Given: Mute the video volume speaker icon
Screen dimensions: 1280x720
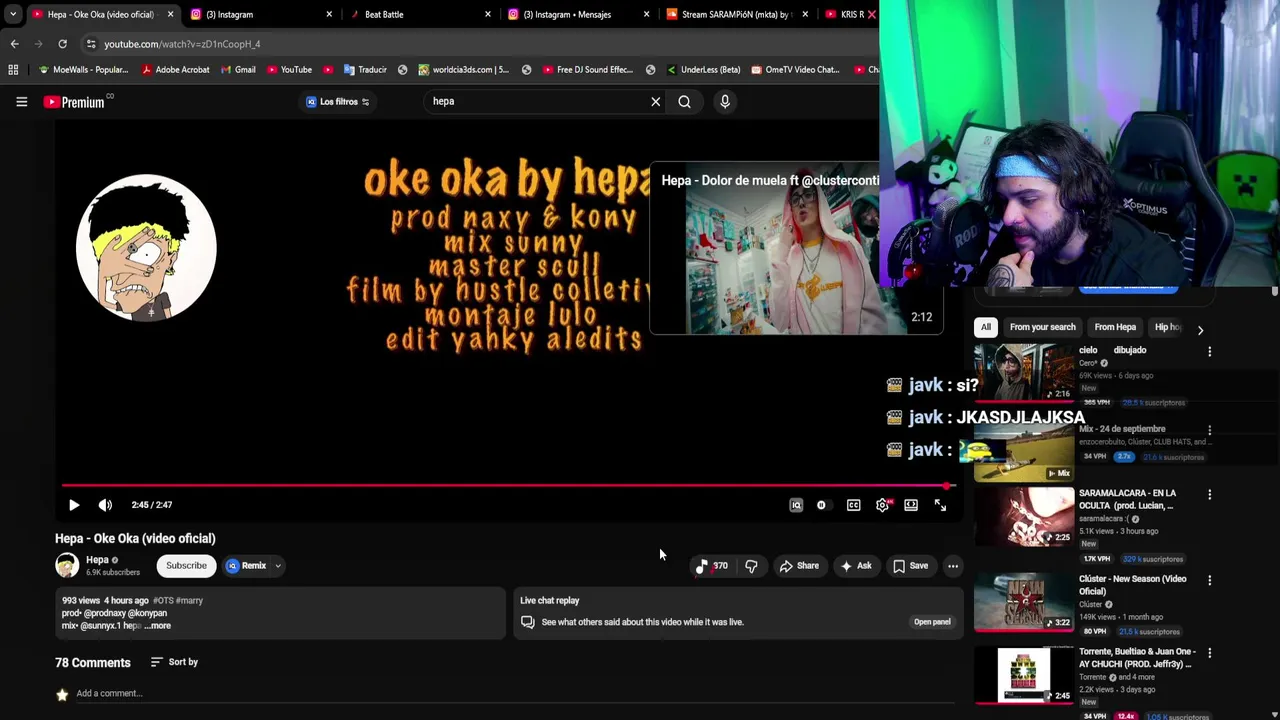Looking at the screenshot, I should point(105,505).
